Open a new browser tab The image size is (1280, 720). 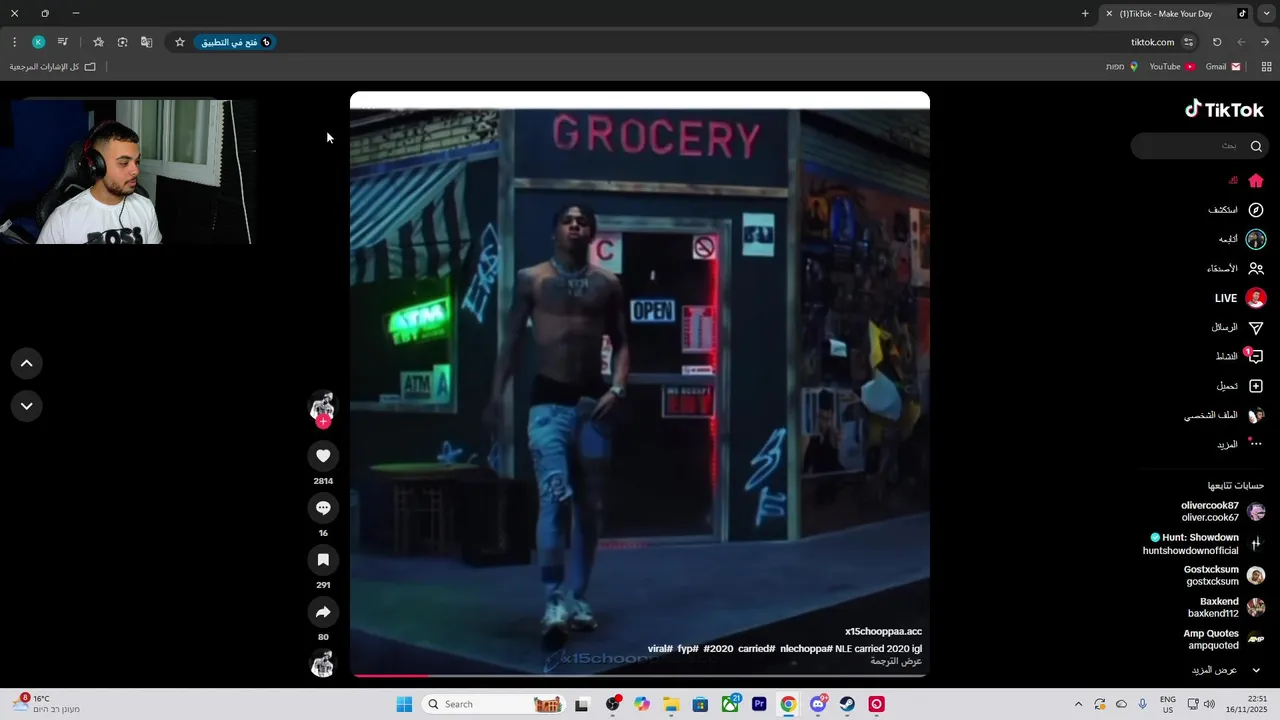tap(1085, 14)
